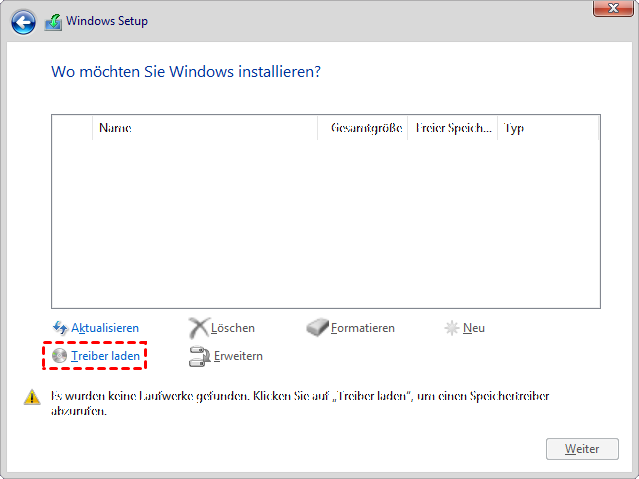The height and width of the screenshot is (479, 639).
Task: Click the Windows Setup title icon
Action: [x=53, y=22]
